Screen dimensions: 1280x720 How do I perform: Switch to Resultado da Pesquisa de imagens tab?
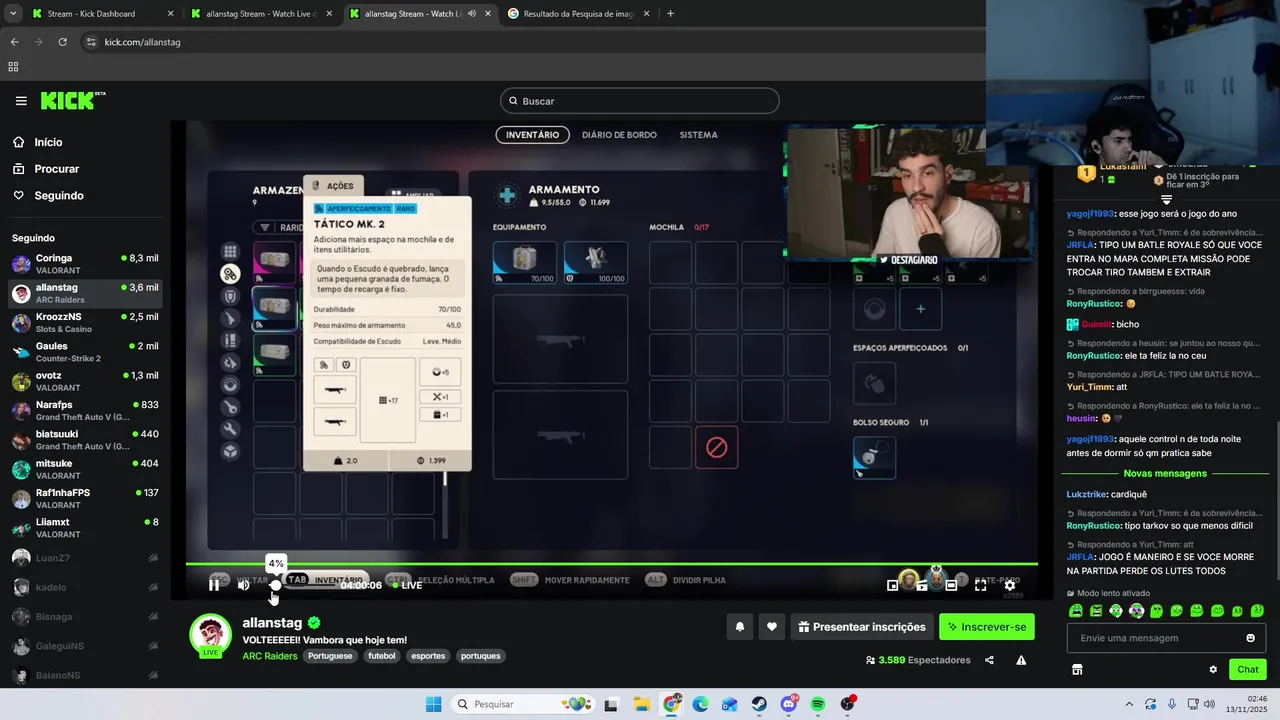point(580,14)
